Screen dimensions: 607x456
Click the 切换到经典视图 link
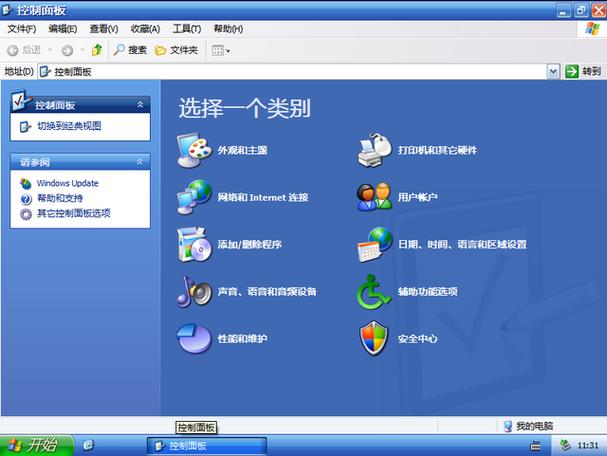tap(69, 126)
